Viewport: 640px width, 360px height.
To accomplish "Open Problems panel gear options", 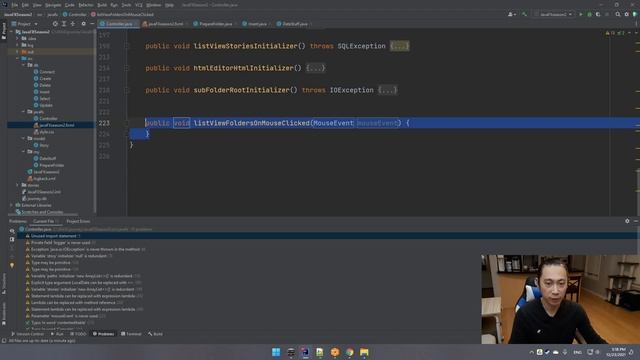I will pyautogui.click(x=627, y=221).
